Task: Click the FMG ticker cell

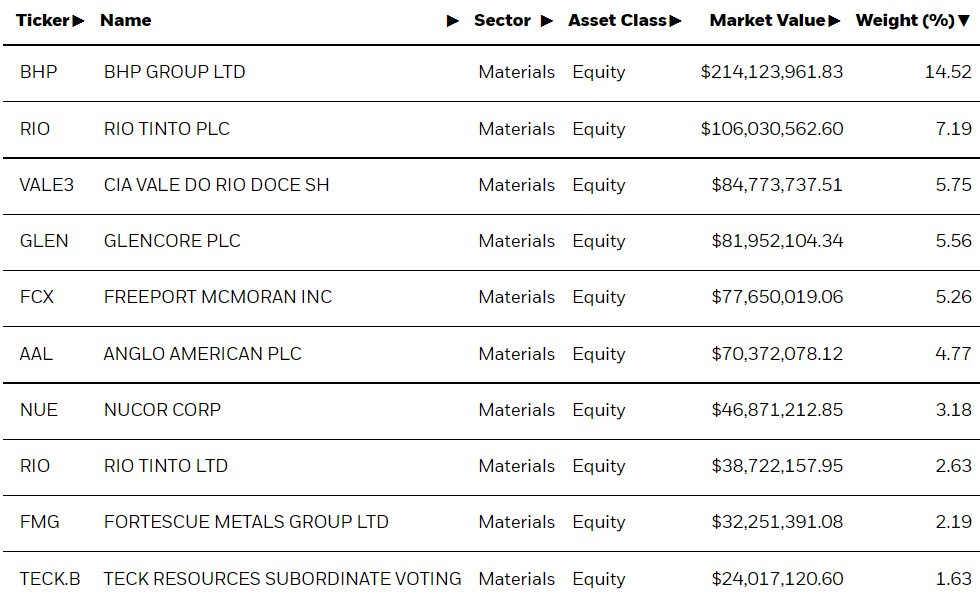Action: coord(40,522)
